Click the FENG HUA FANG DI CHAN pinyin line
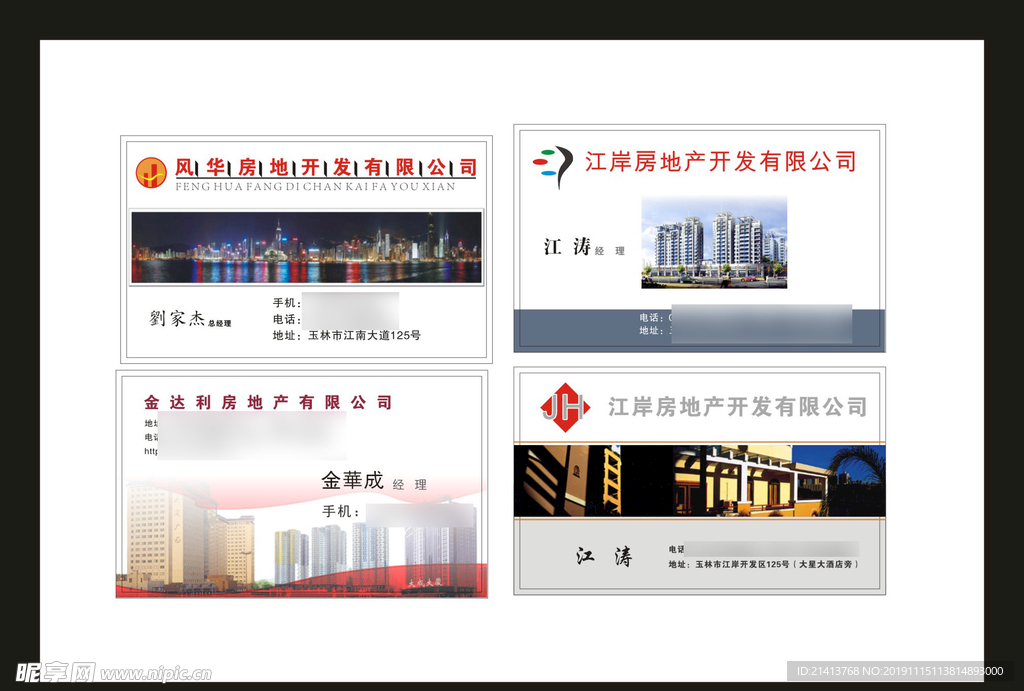 coord(315,187)
